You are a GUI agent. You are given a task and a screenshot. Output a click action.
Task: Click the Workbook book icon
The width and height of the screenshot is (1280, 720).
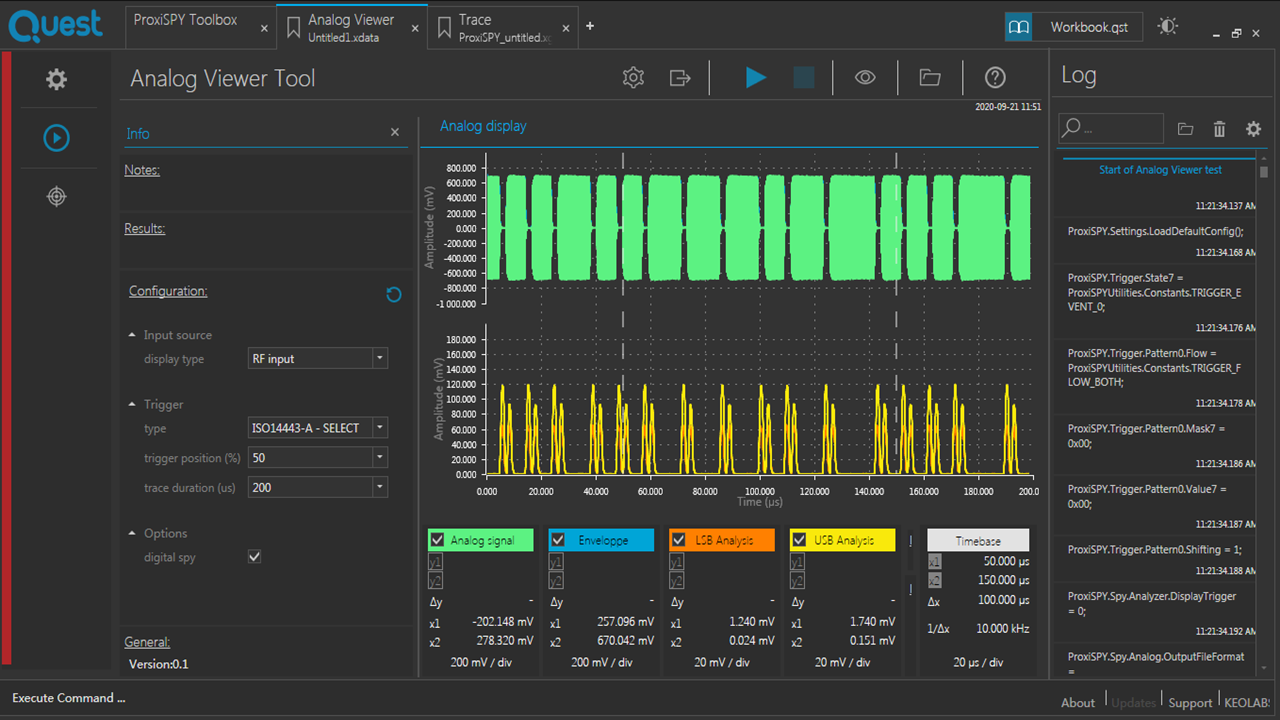[1019, 27]
